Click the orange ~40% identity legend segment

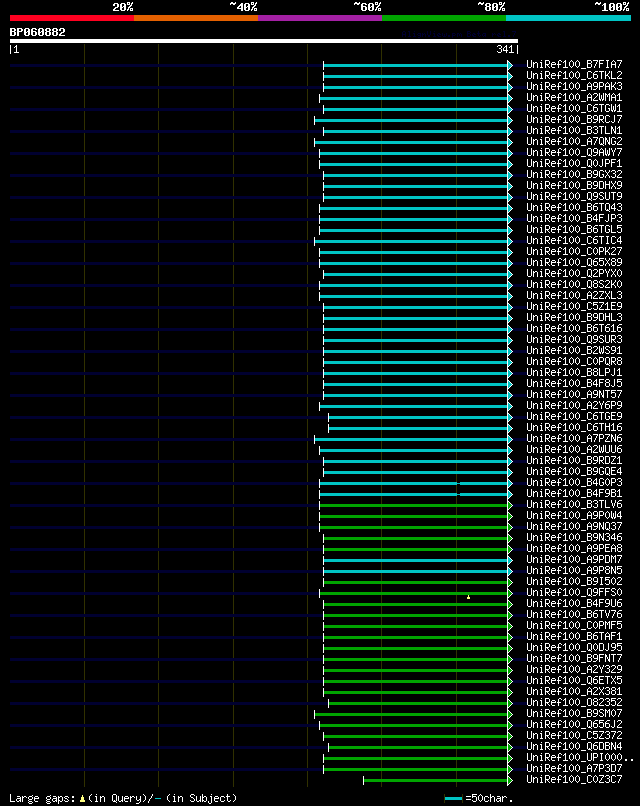coord(196,18)
